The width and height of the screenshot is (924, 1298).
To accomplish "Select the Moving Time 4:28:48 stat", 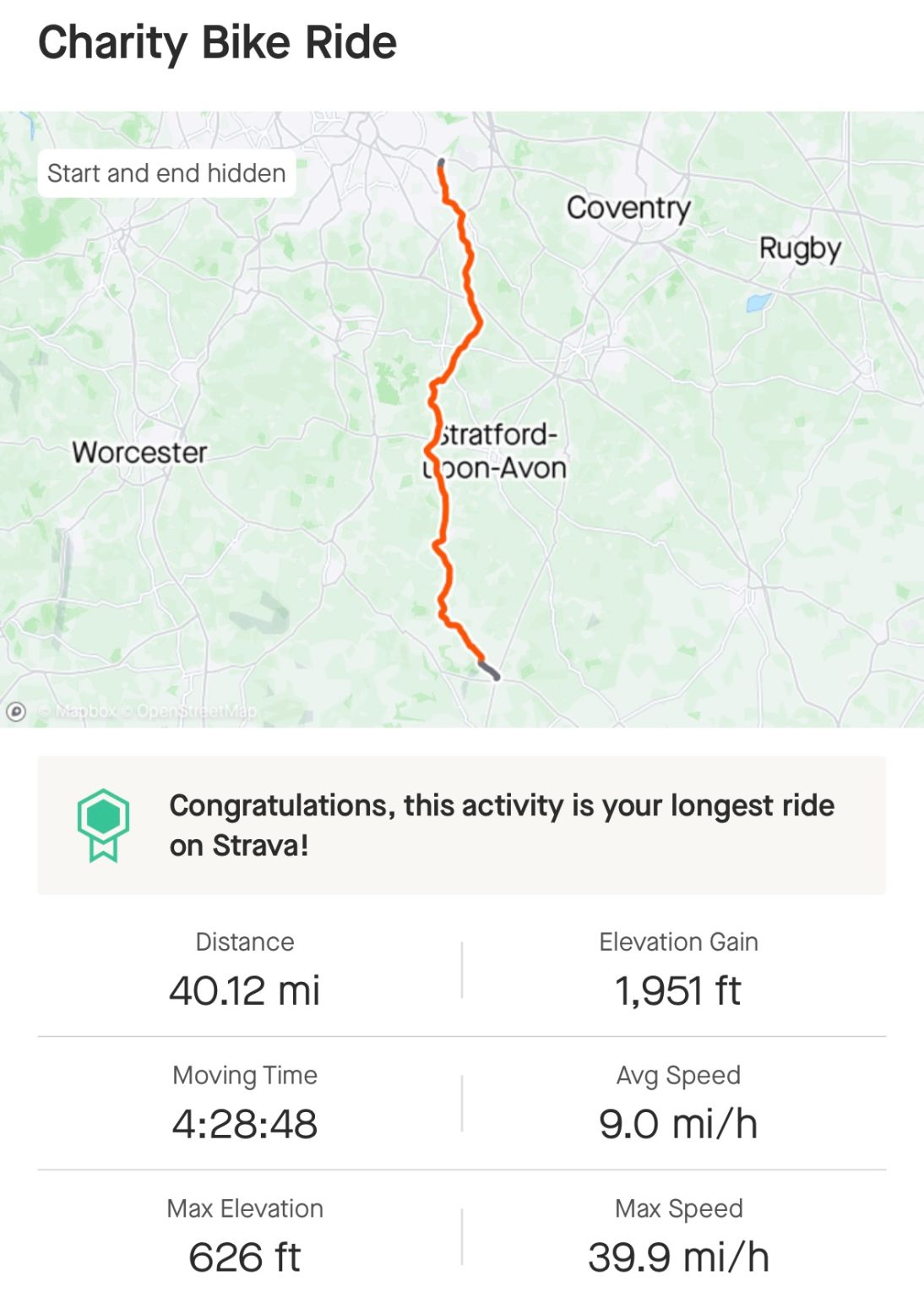I will coord(245,1104).
